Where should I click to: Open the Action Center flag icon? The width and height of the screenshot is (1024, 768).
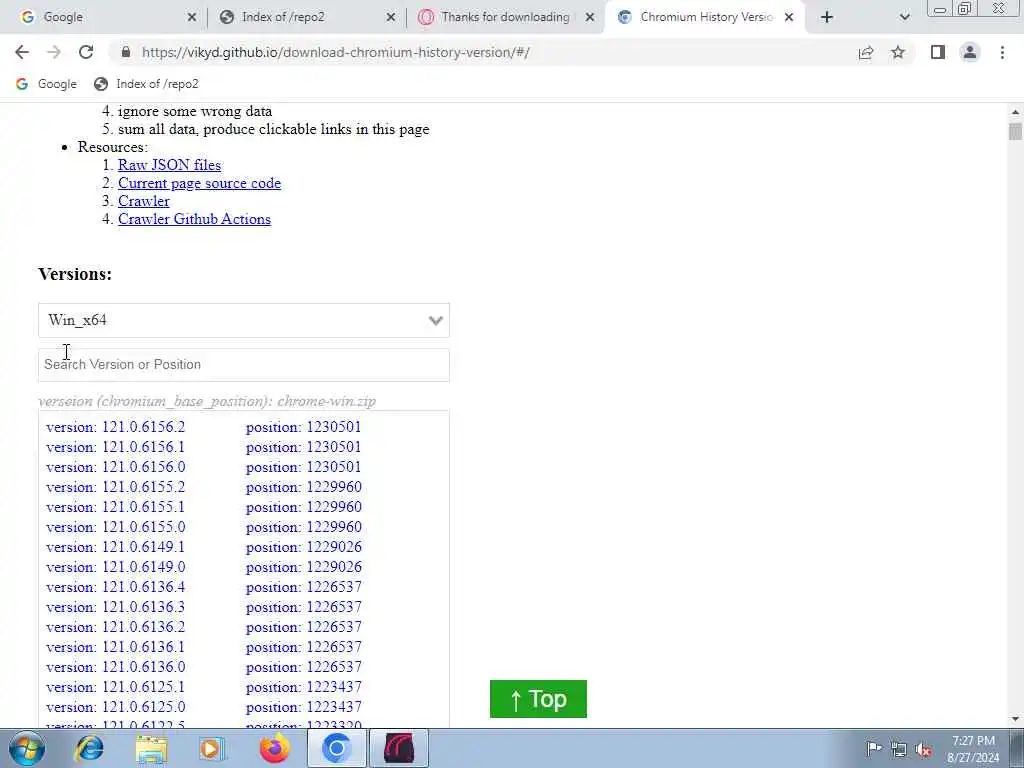tap(874, 748)
